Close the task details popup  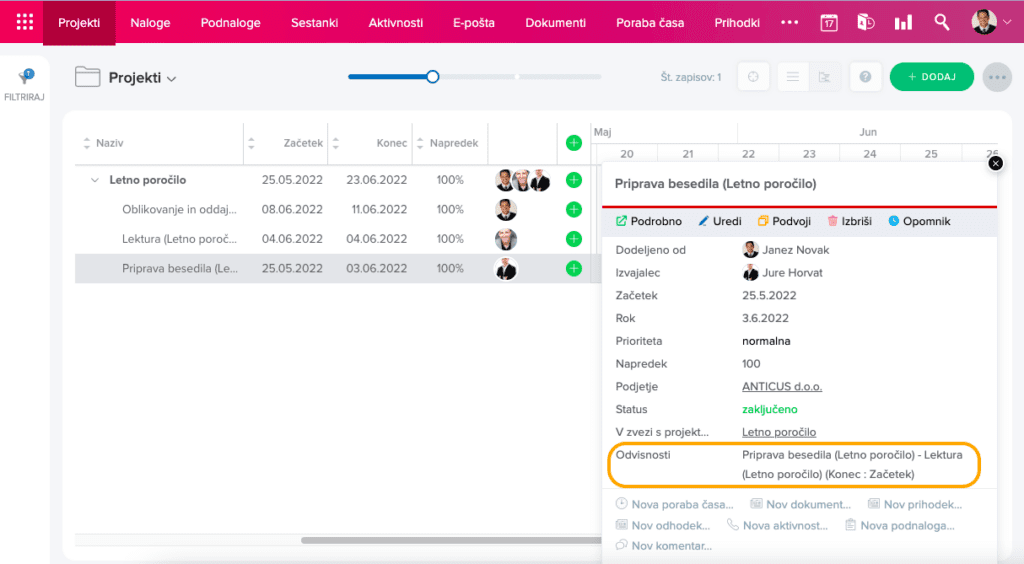click(x=995, y=163)
